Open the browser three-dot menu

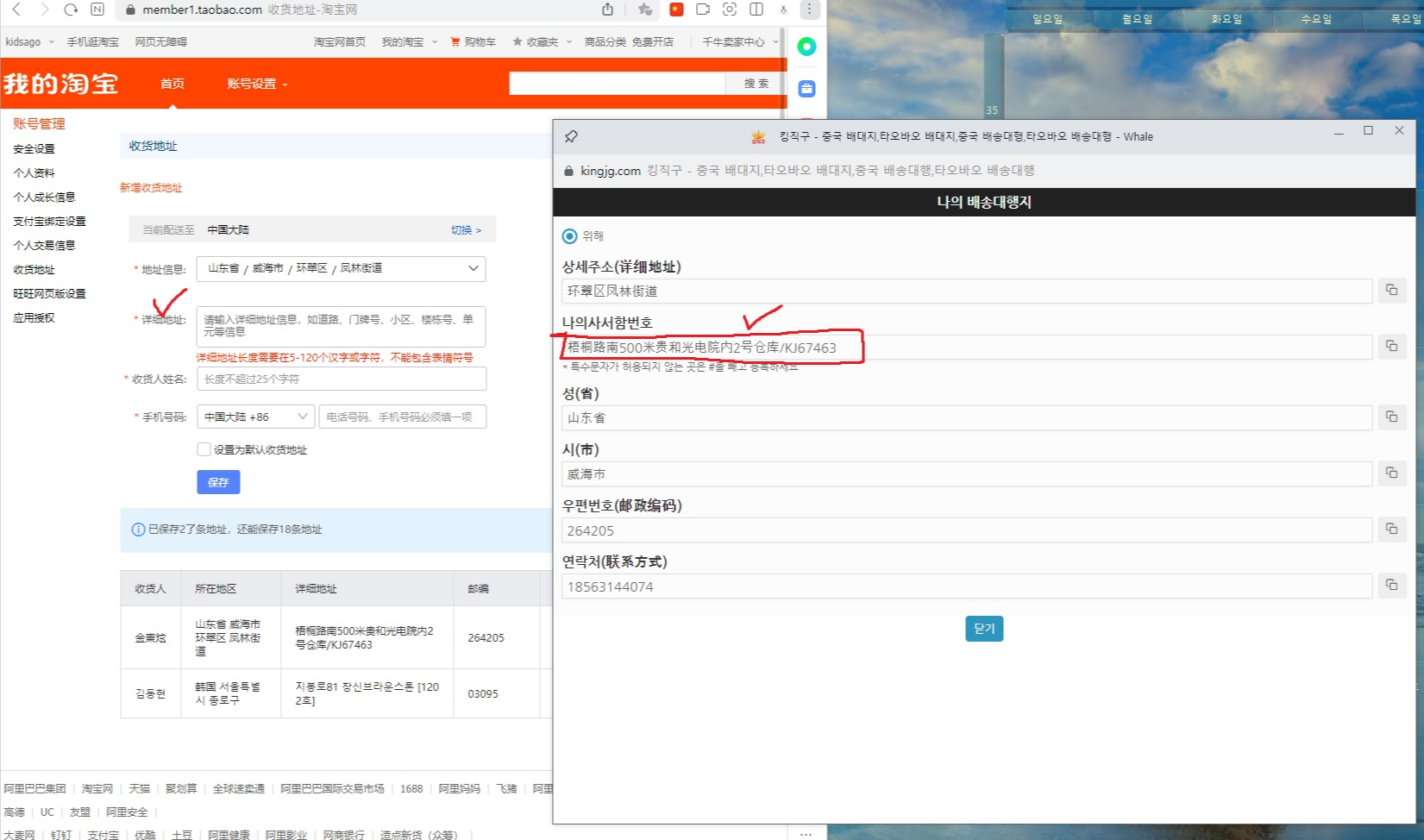pos(809,9)
